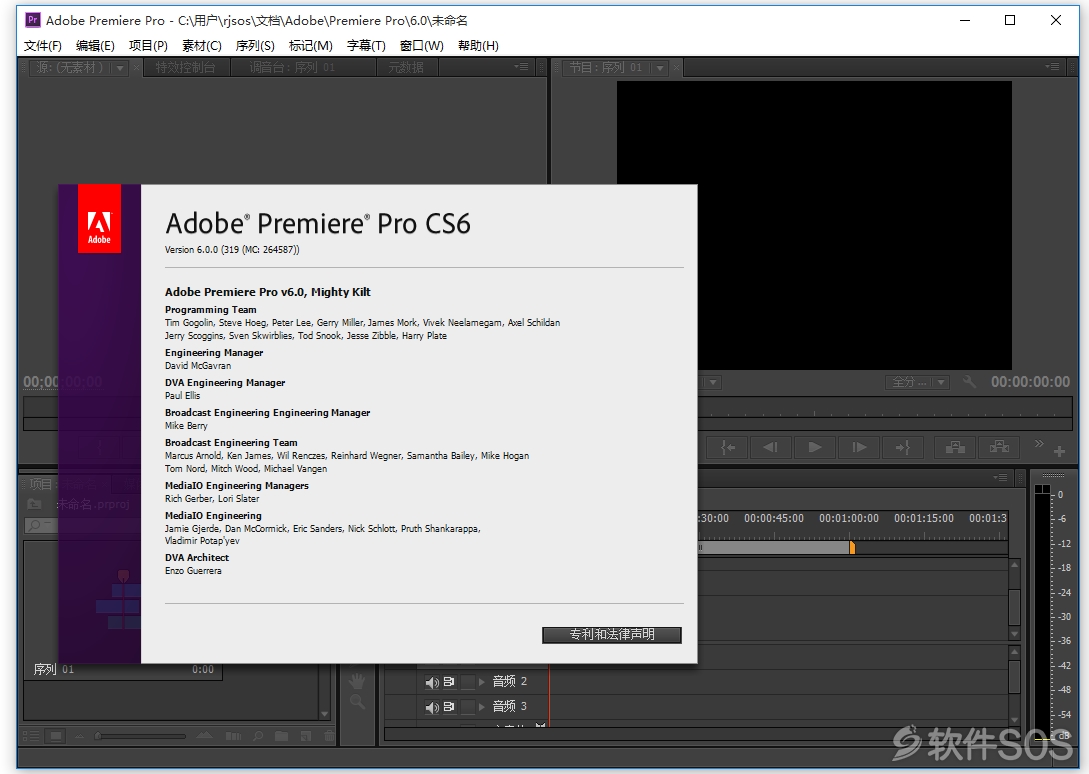Click the trash Clear icon in Project panel
This screenshot has width=1089, height=774.
point(329,736)
